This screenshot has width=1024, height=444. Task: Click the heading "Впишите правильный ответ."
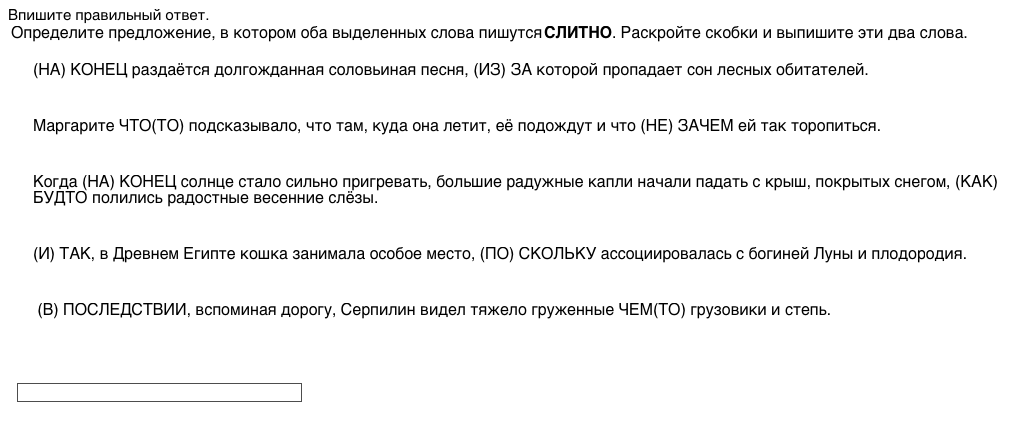(x=109, y=16)
